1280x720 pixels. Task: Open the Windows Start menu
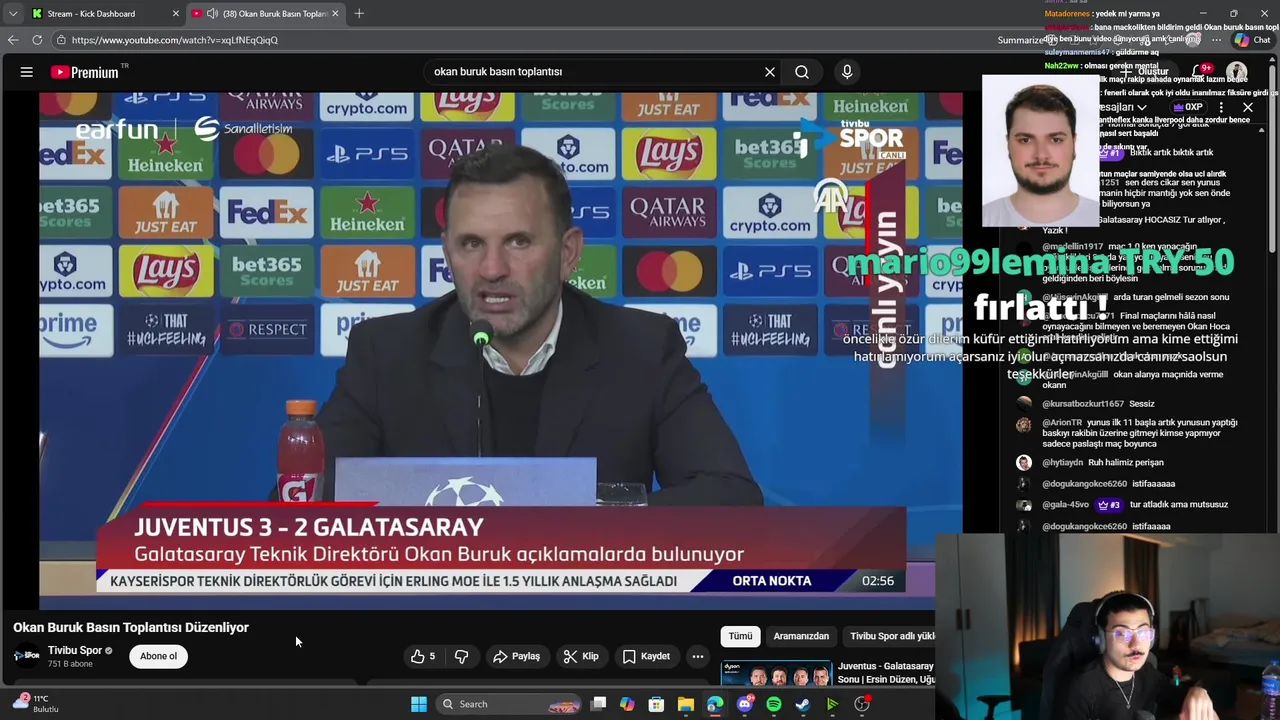point(419,704)
